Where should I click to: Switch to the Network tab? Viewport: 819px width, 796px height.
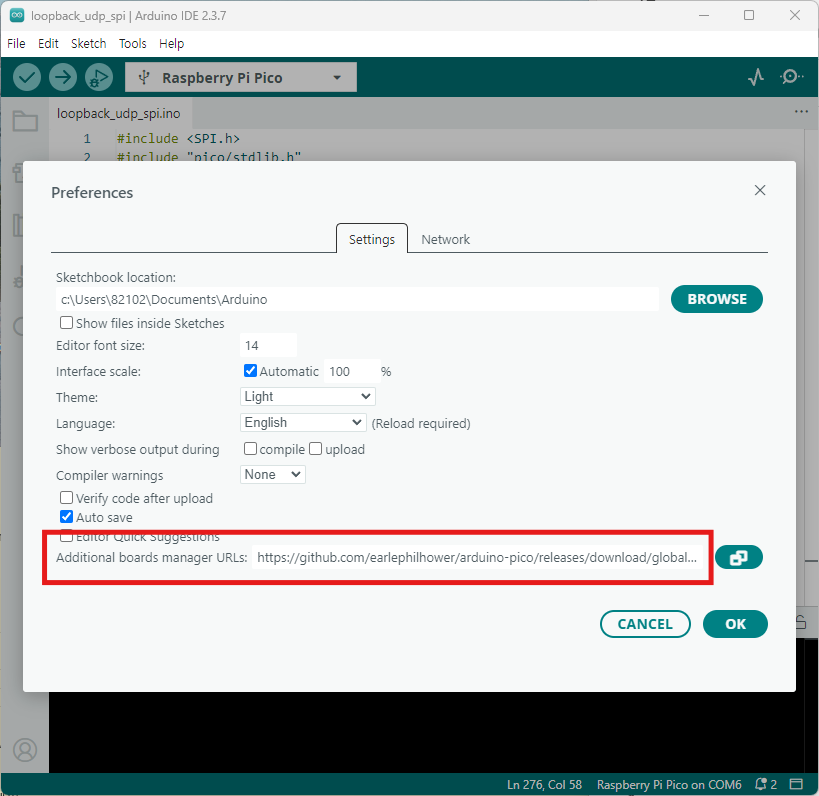445,240
